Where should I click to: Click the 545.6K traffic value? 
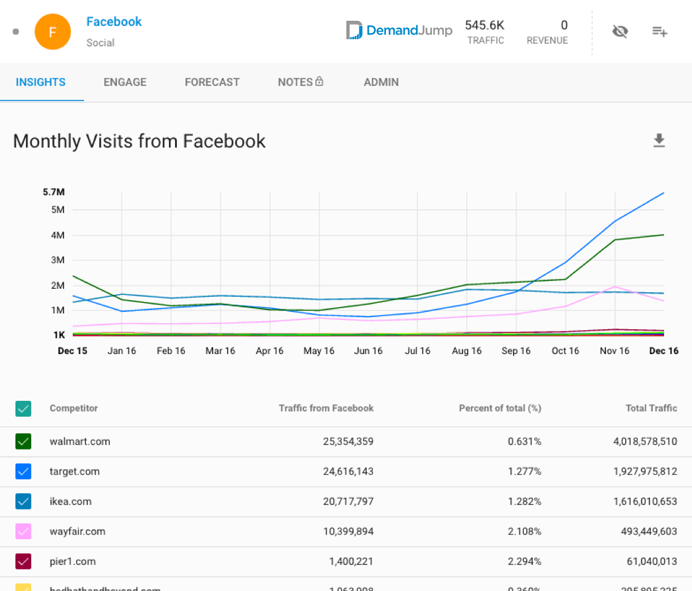point(485,25)
